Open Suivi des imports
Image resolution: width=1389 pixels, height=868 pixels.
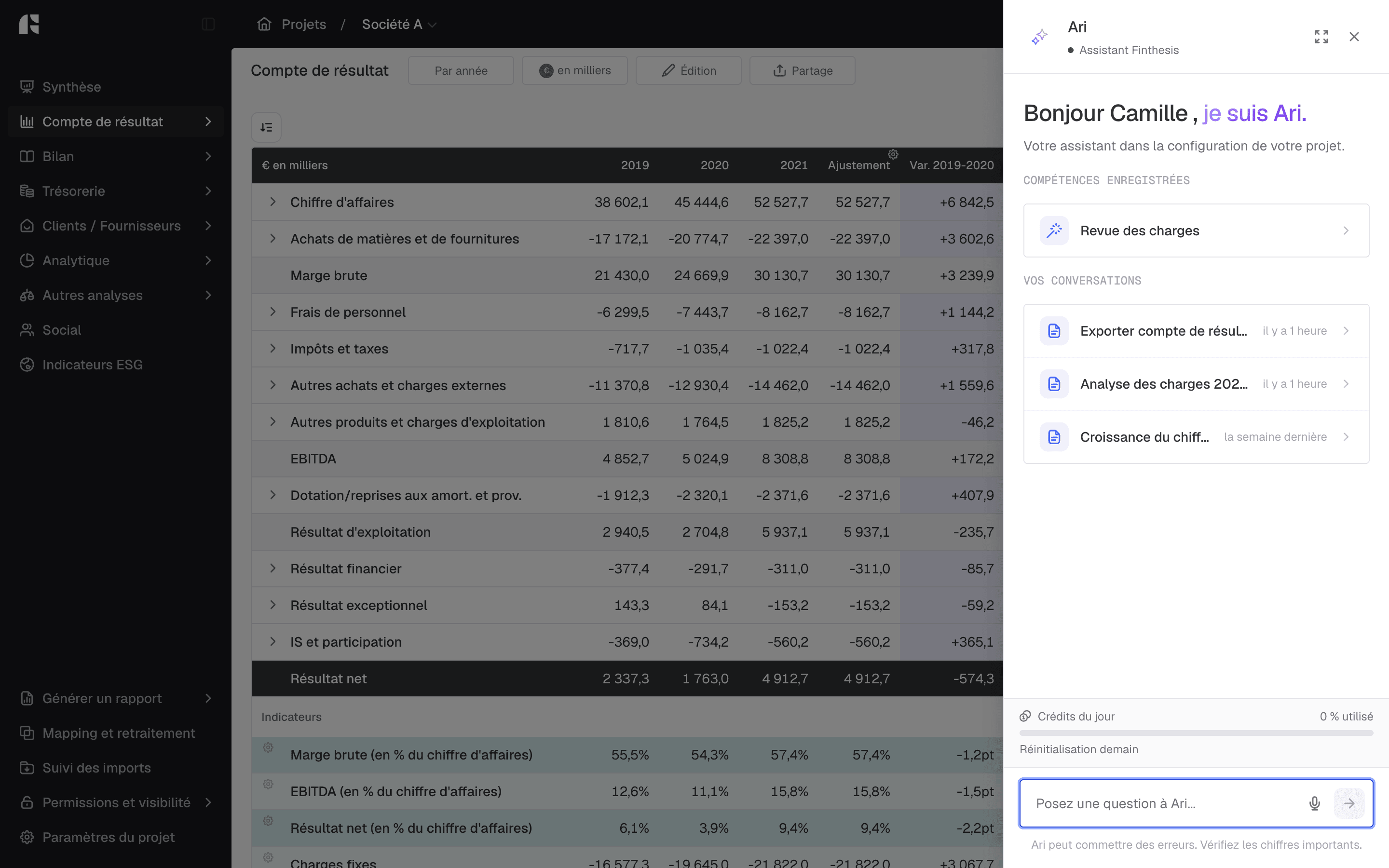pos(115,768)
